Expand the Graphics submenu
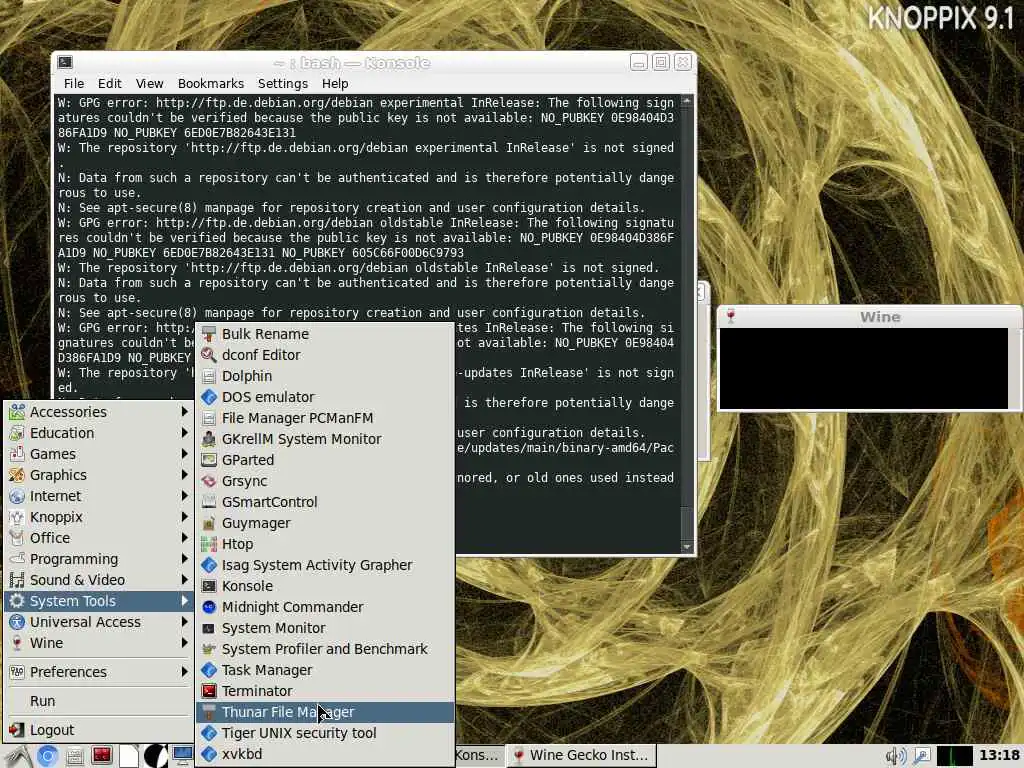The width and height of the screenshot is (1024, 768). 99,475
